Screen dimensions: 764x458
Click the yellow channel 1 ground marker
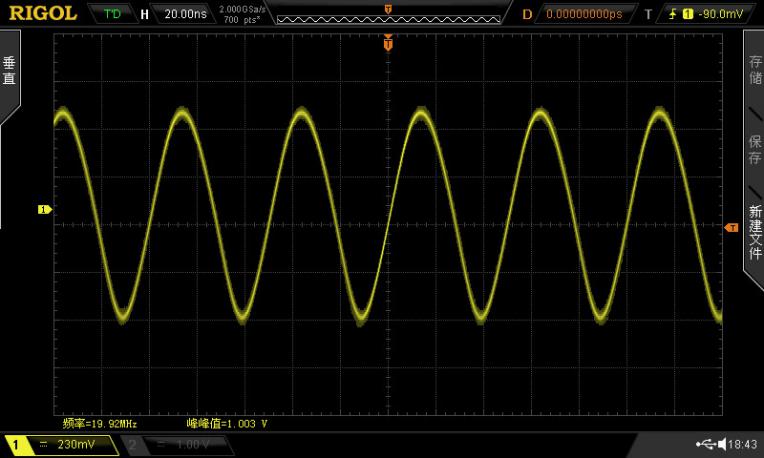45,210
